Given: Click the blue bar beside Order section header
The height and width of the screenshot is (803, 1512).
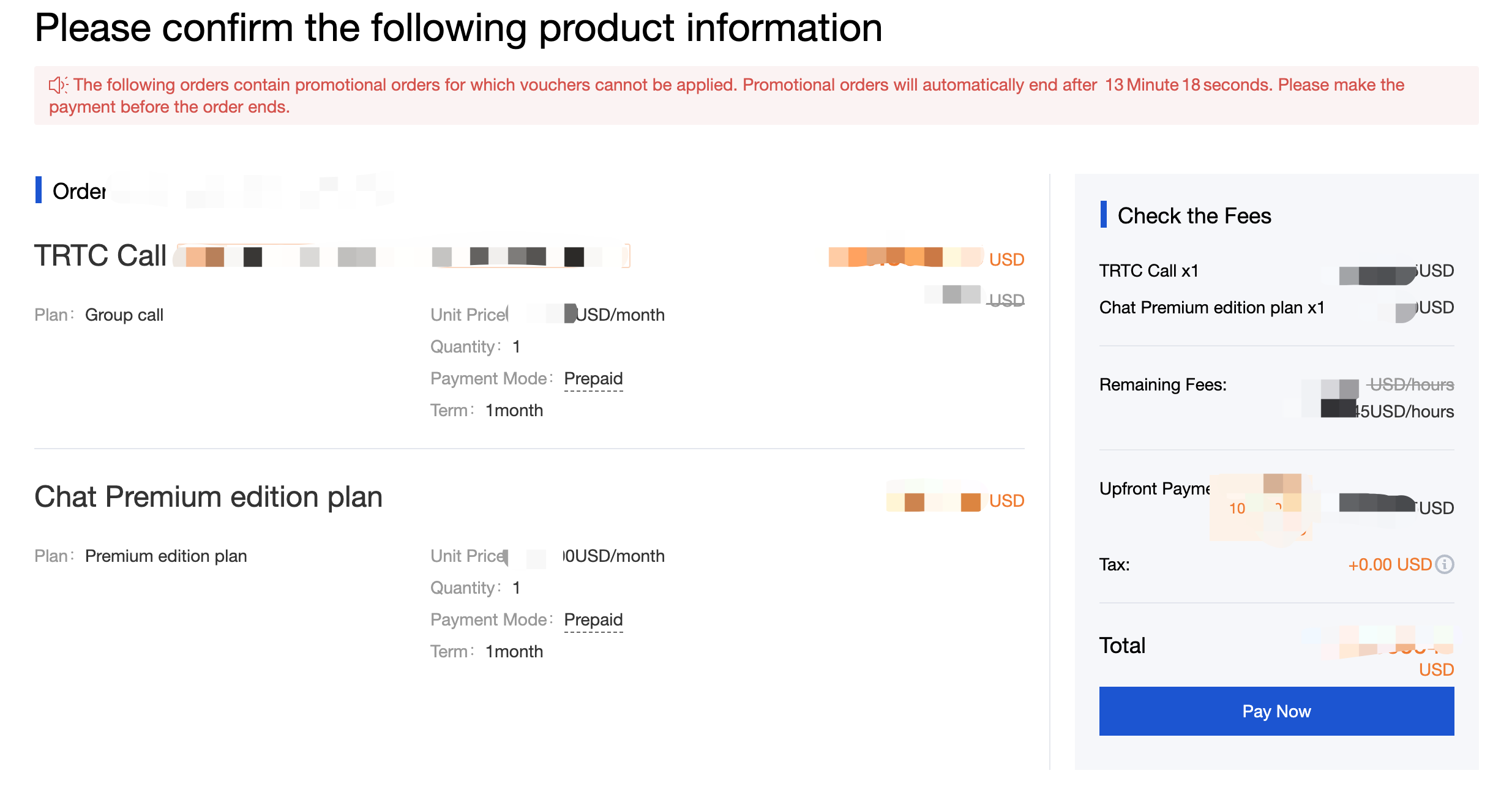Looking at the screenshot, I should [x=40, y=191].
